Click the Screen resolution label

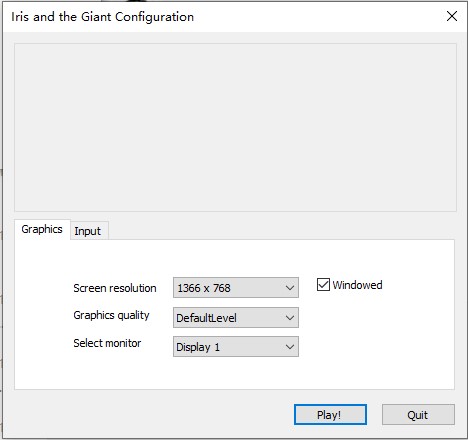(x=115, y=288)
